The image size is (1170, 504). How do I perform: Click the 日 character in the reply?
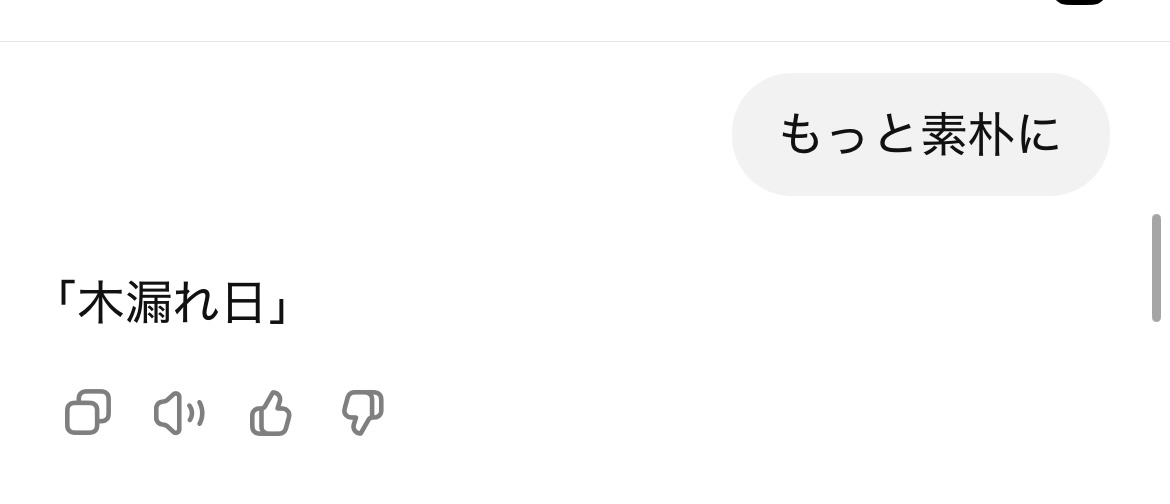click(243, 302)
